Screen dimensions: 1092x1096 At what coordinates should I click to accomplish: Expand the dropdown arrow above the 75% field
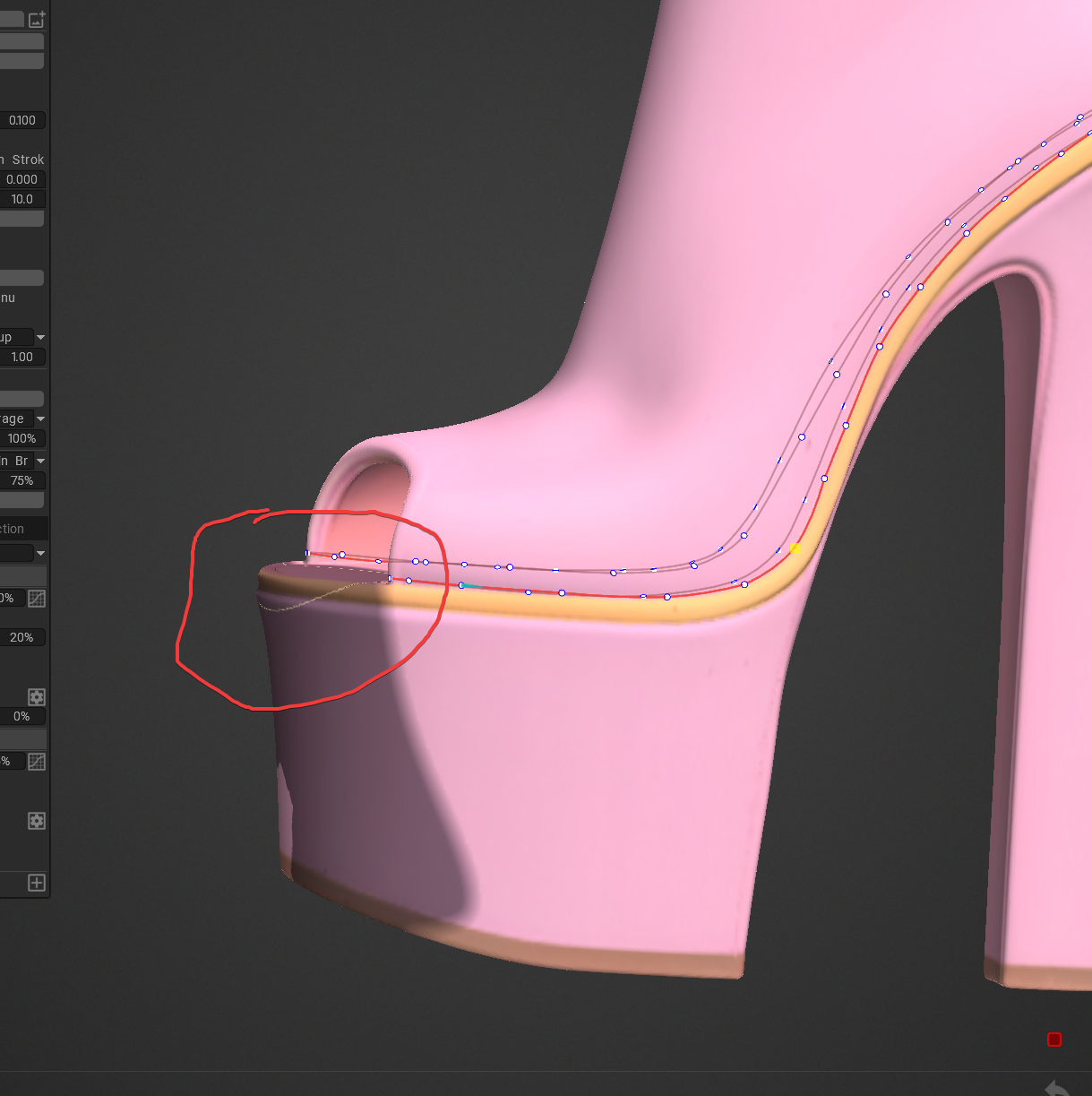[x=40, y=461]
